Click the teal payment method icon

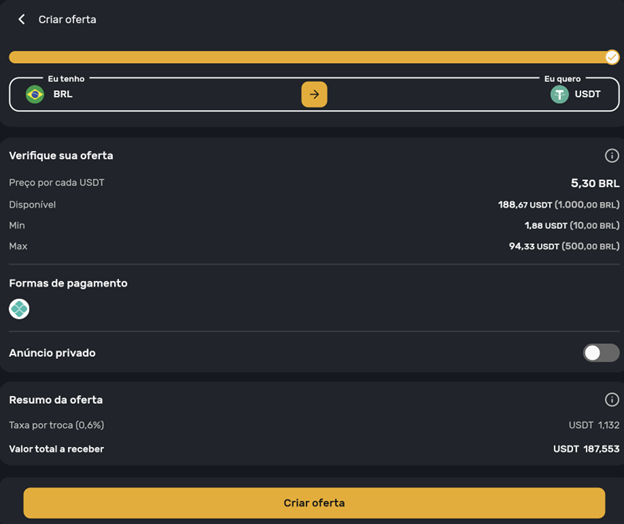point(19,309)
